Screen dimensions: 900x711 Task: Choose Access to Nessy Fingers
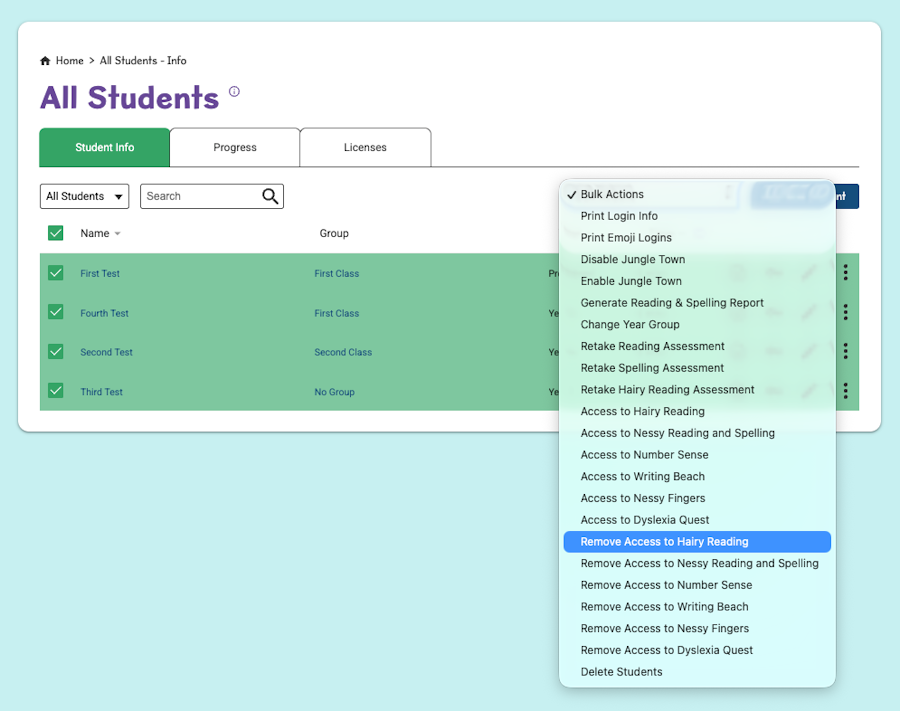click(x=697, y=498)
